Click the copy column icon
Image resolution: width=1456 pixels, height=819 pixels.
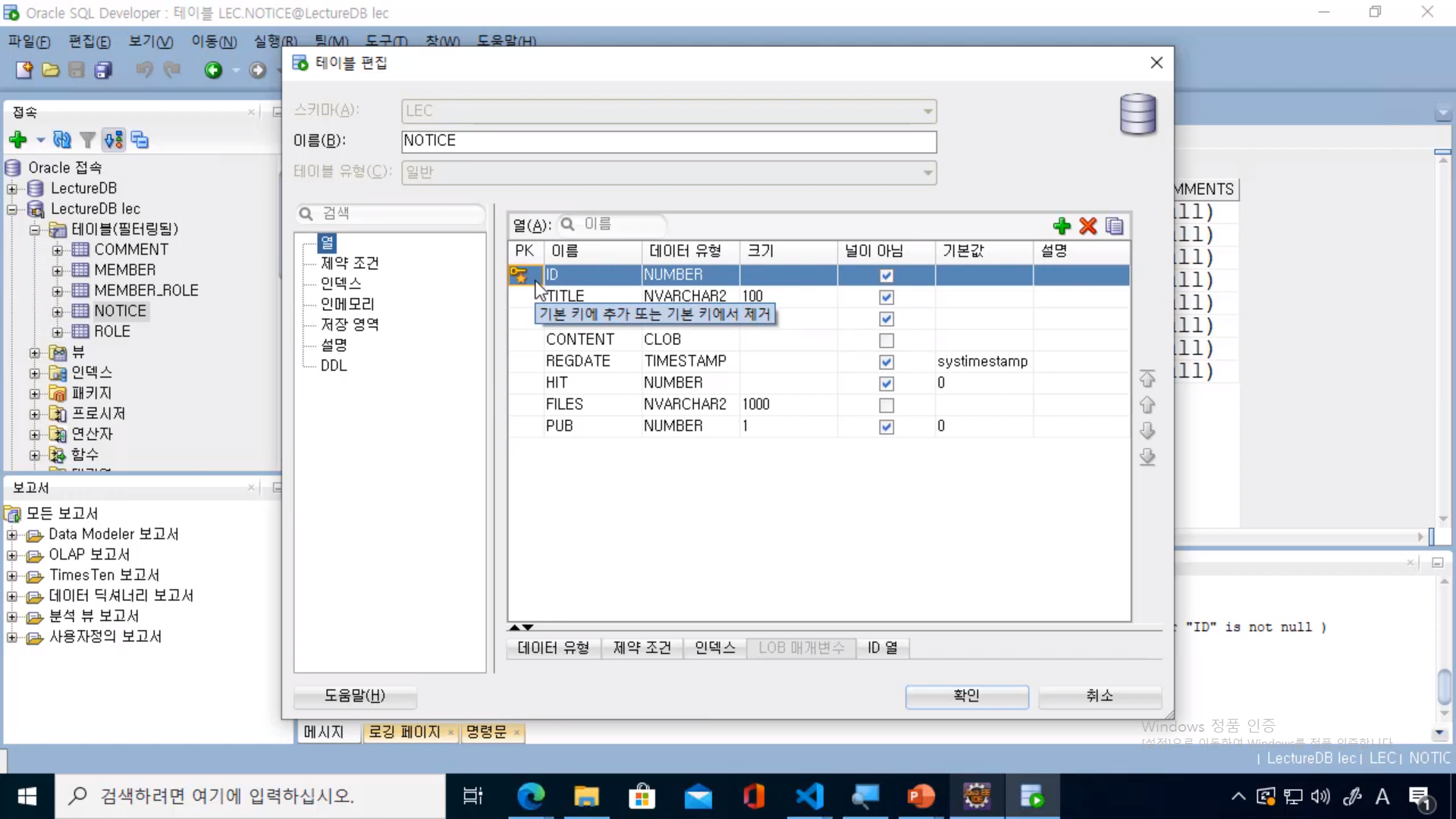pyautogui.click(x=1114, y=226)
